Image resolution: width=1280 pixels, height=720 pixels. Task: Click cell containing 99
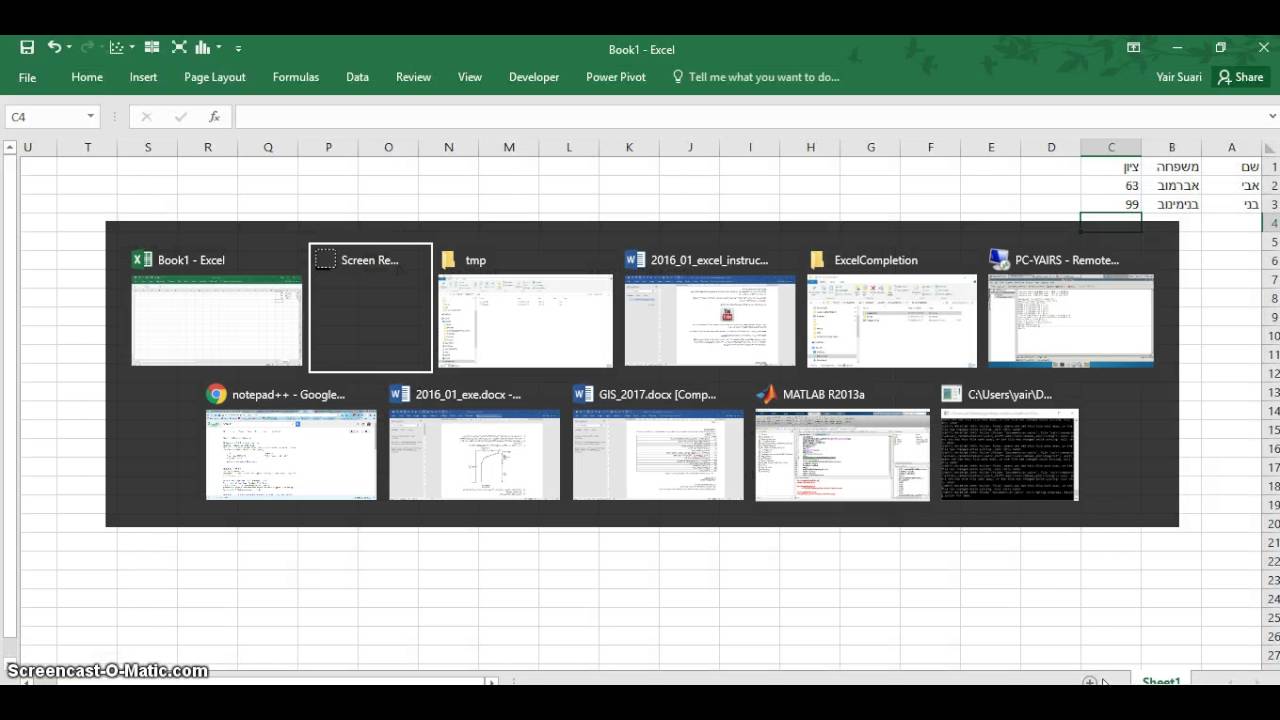click(x=1111, y=204)
